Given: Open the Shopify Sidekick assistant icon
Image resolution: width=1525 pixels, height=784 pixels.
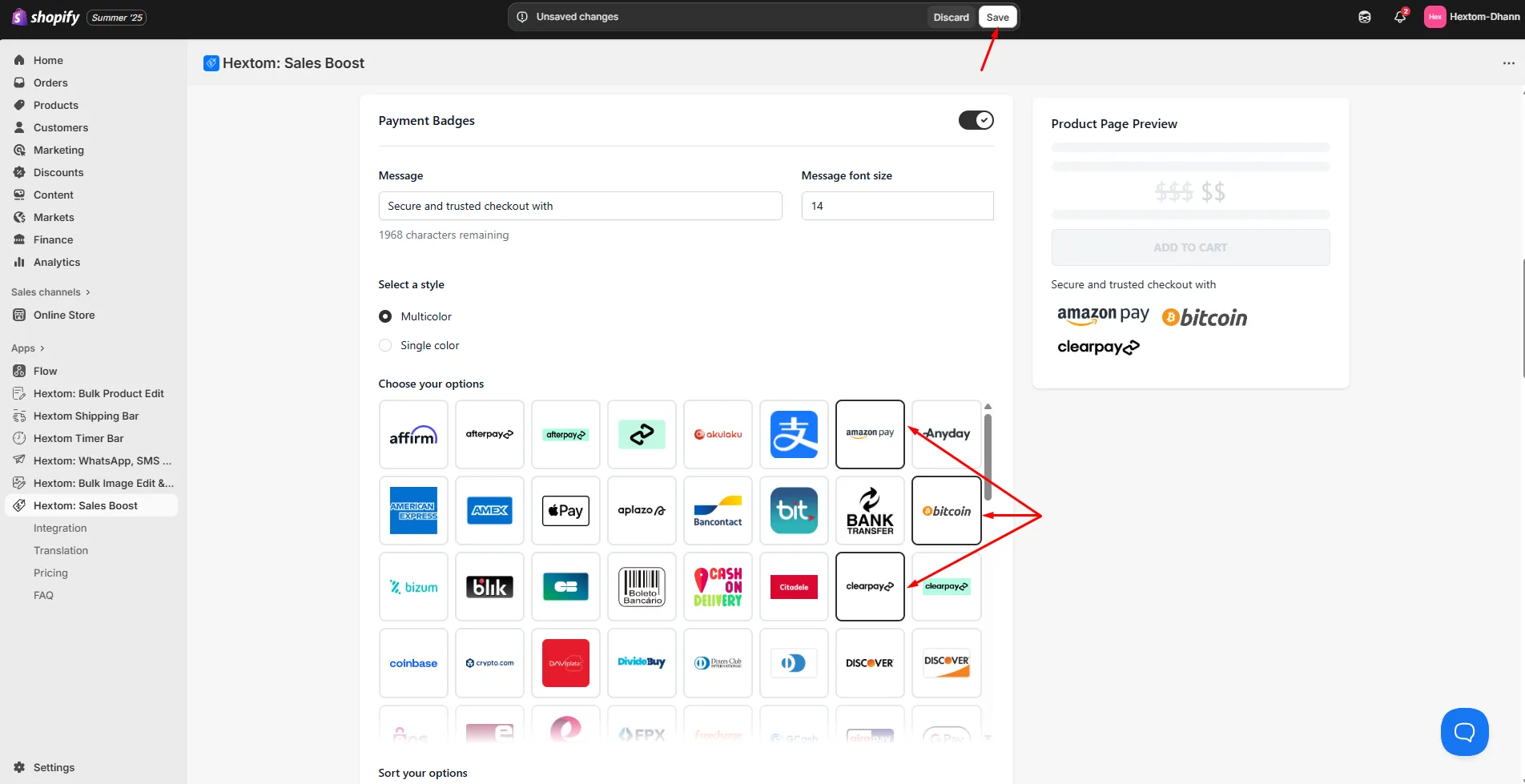Looking at the screenshot, I should pos(1365,17).
